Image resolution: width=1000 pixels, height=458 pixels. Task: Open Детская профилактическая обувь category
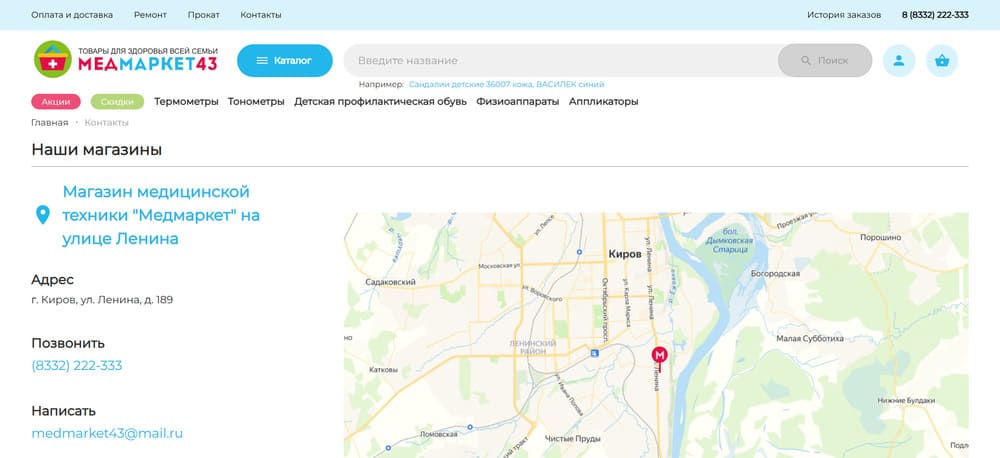(380, 101)
